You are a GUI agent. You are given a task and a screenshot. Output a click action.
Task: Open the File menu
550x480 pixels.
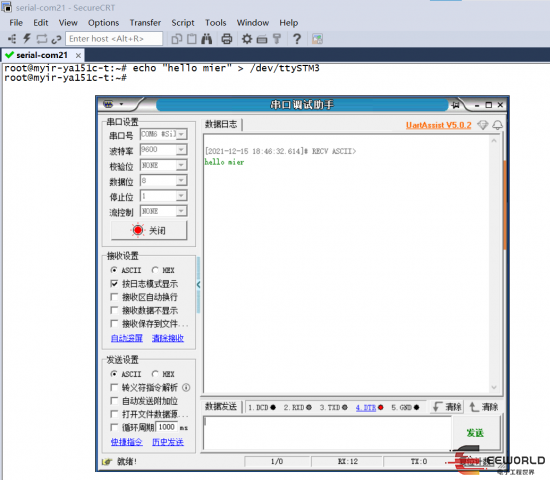coord(16,23)
